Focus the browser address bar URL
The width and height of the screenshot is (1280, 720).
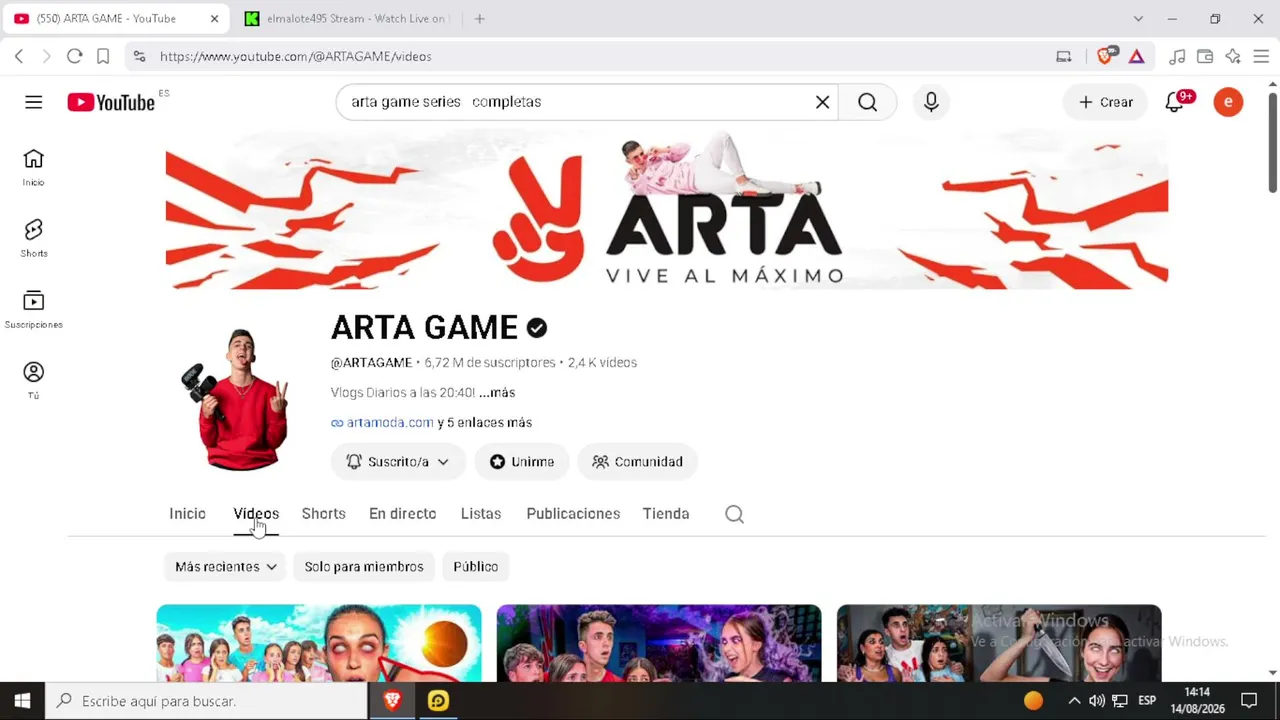tap(296, 56)
